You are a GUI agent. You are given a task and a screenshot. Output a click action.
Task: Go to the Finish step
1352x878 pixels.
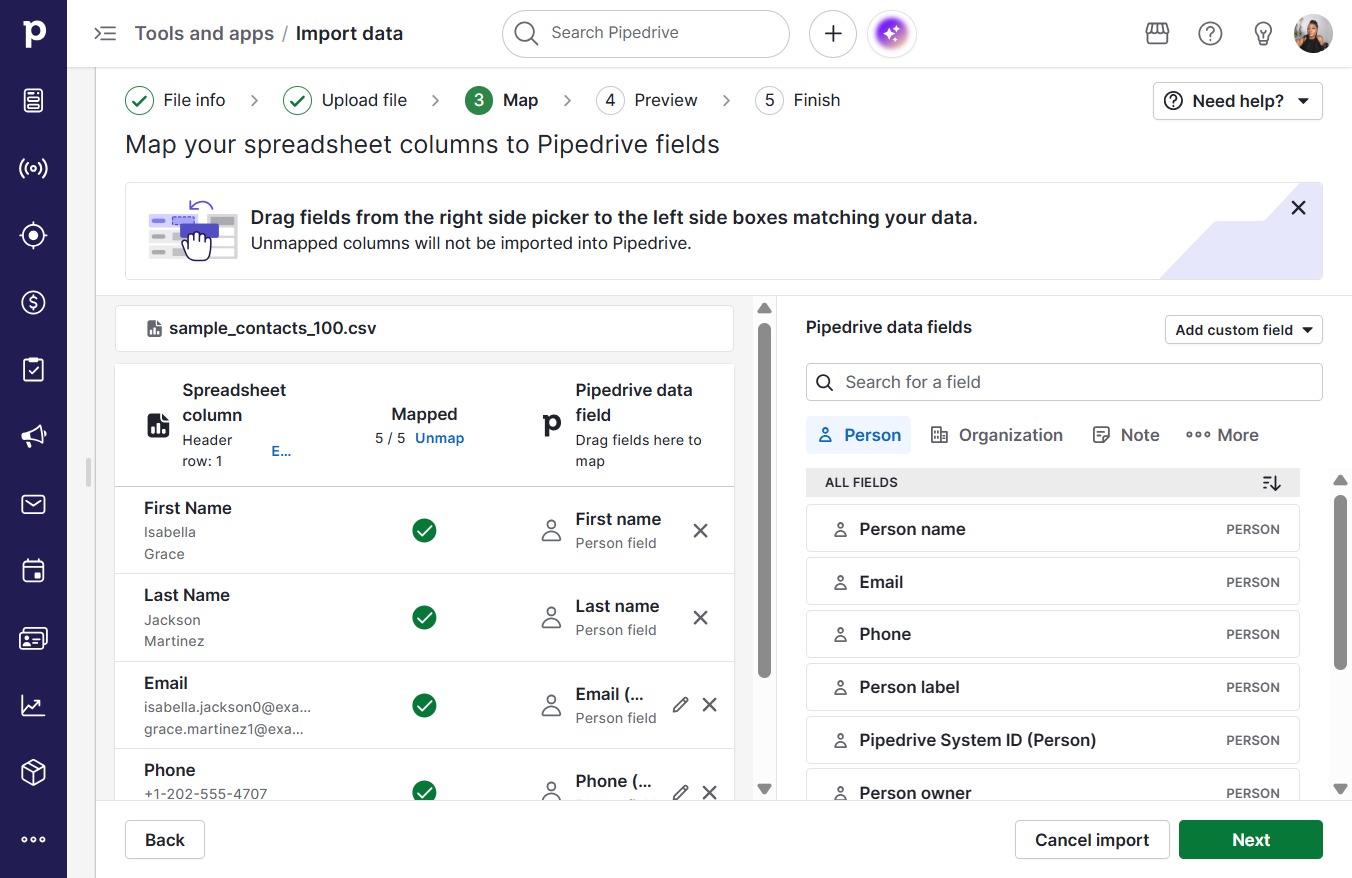click(x=798, y=100)
